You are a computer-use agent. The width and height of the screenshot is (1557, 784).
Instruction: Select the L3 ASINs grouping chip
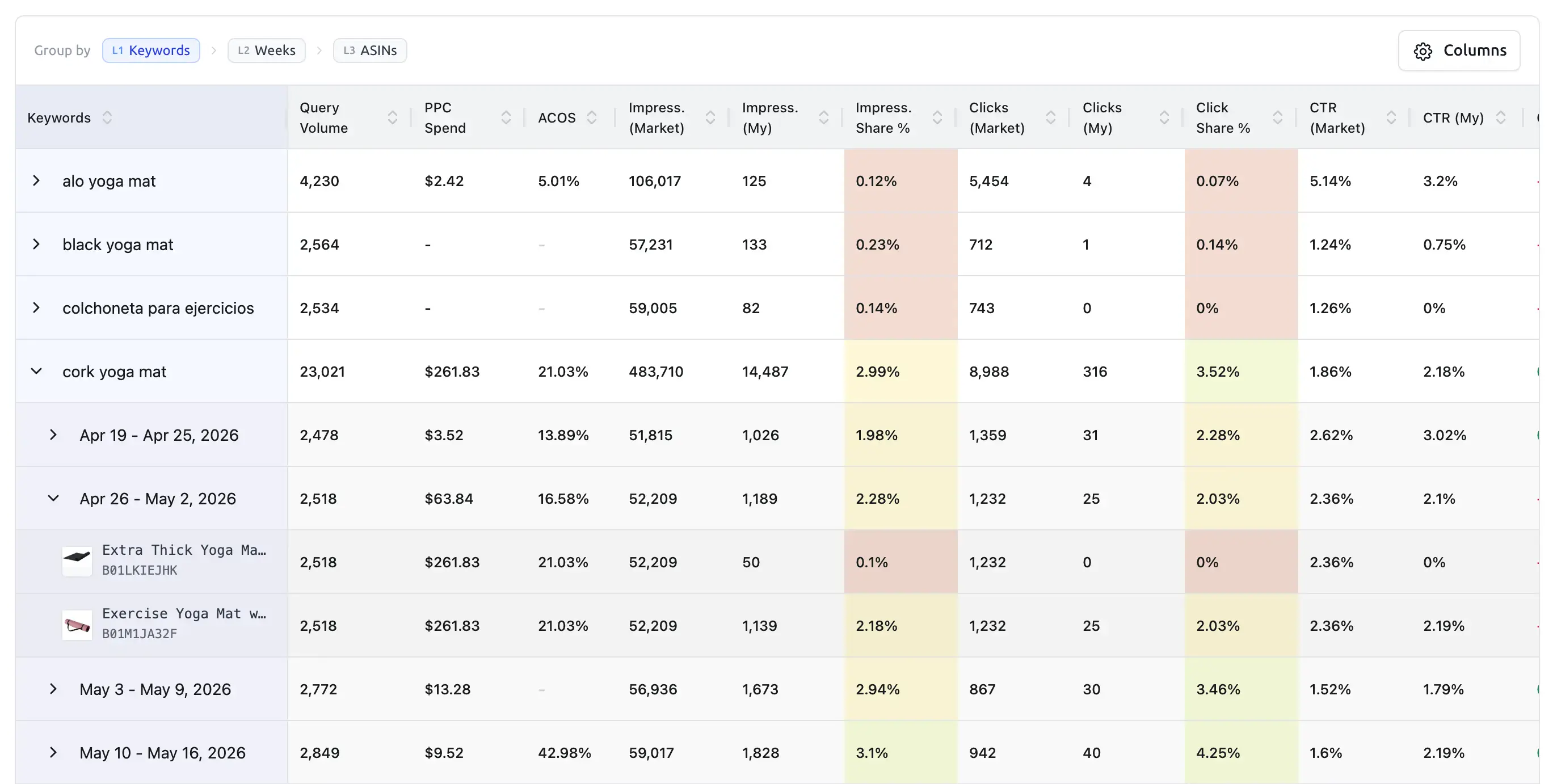(x=370, y=50)
